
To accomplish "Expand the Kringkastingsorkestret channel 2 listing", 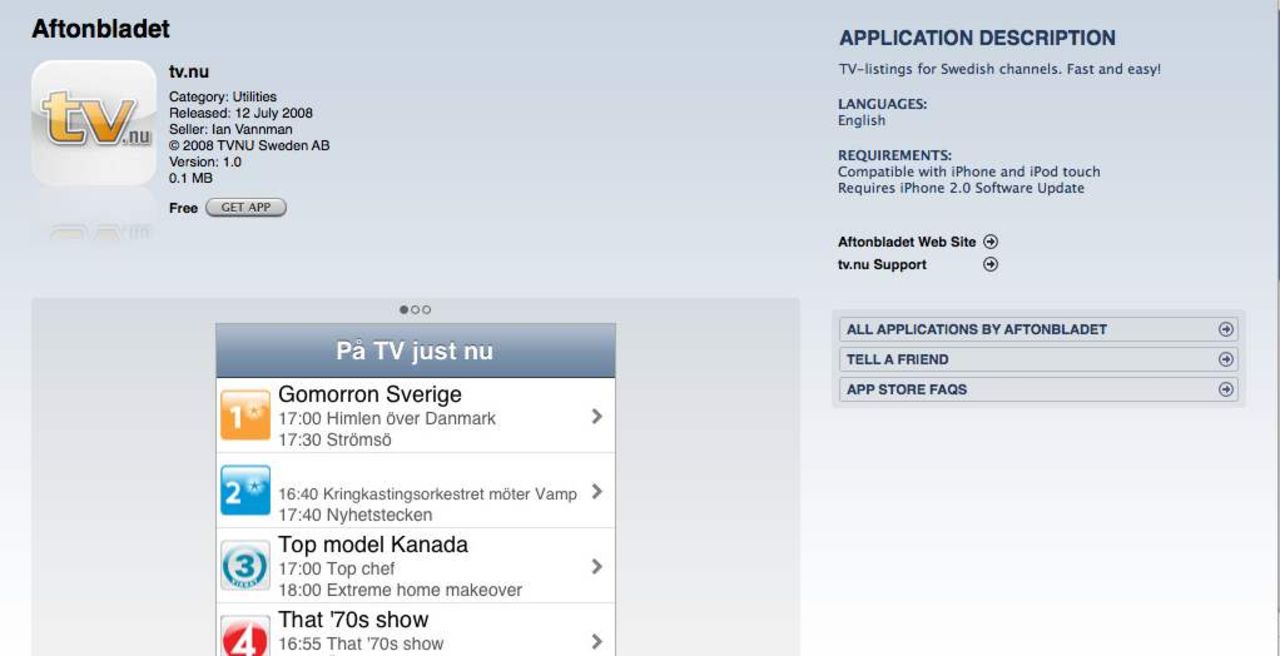I will pyautogui.click(x=597, y=489).
